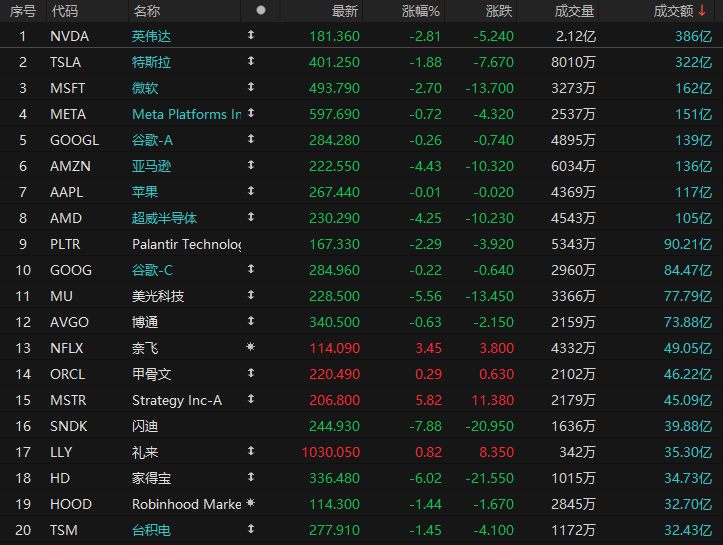Screen dimensions: 723x545
Task: Click the marker icon in TSM row
Action: pos(251,529)
